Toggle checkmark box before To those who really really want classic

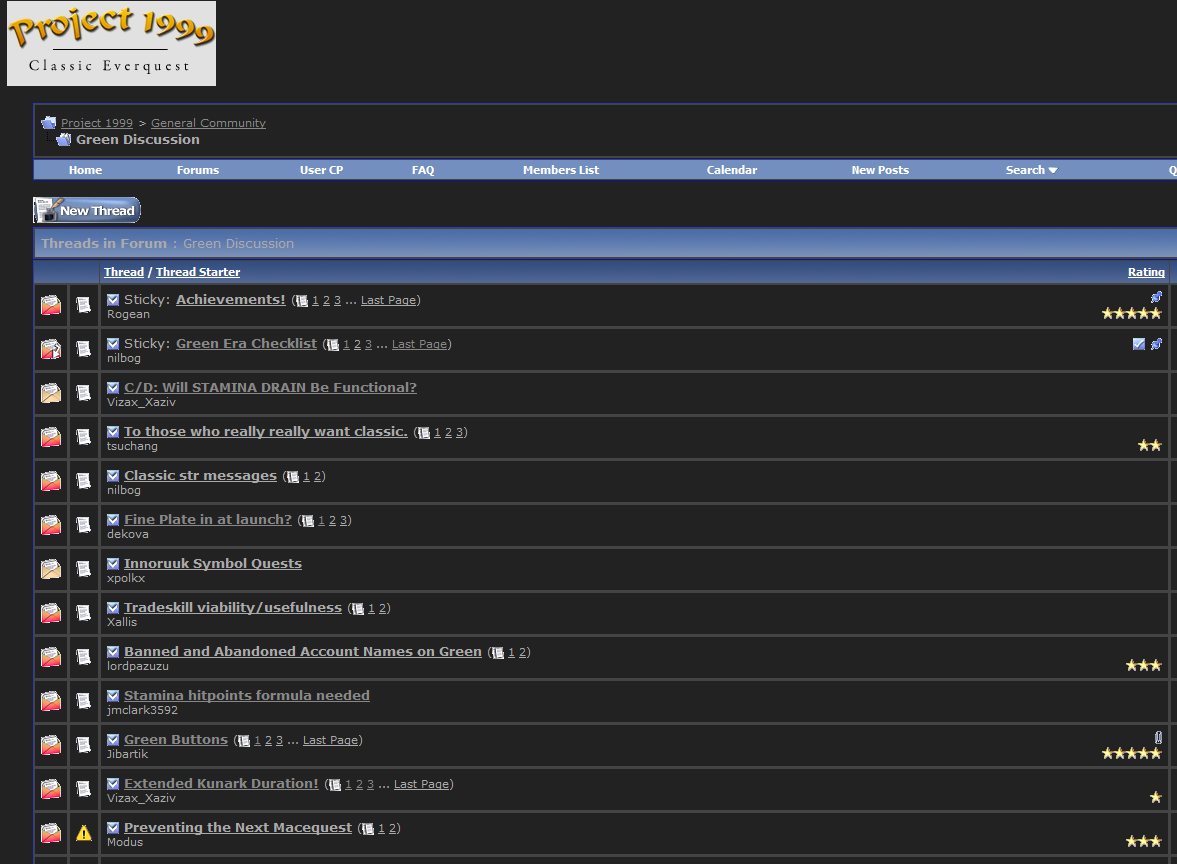pos(113,432)
